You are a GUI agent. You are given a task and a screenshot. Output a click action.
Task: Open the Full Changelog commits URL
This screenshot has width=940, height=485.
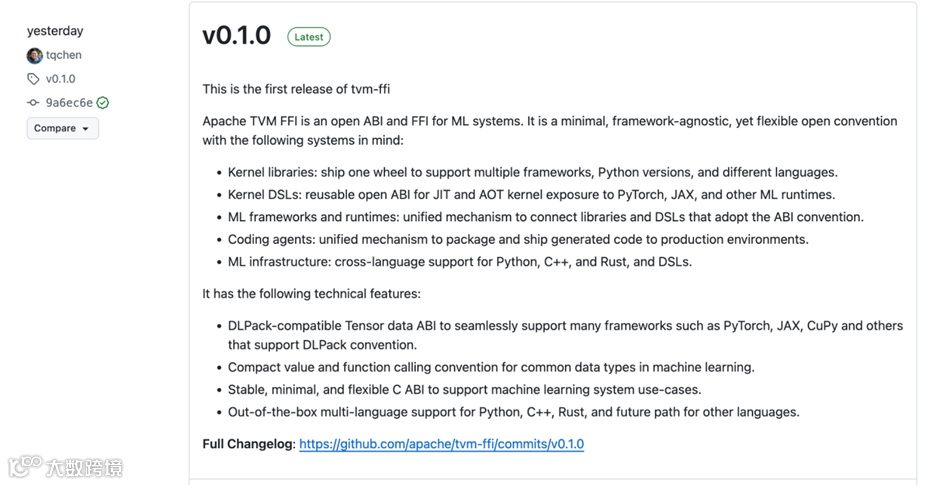pos(441,444)
